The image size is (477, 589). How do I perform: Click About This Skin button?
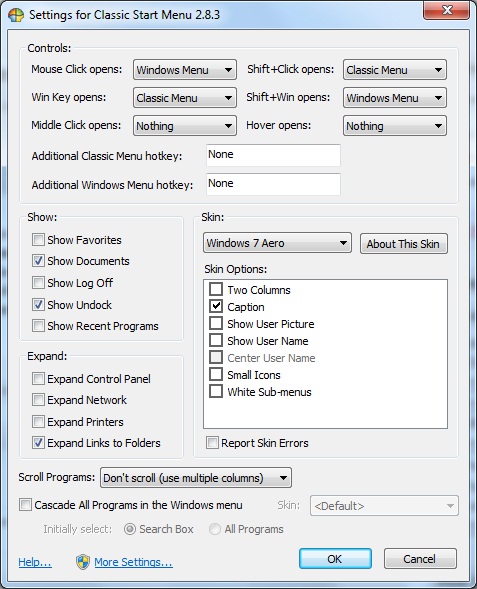404,244
